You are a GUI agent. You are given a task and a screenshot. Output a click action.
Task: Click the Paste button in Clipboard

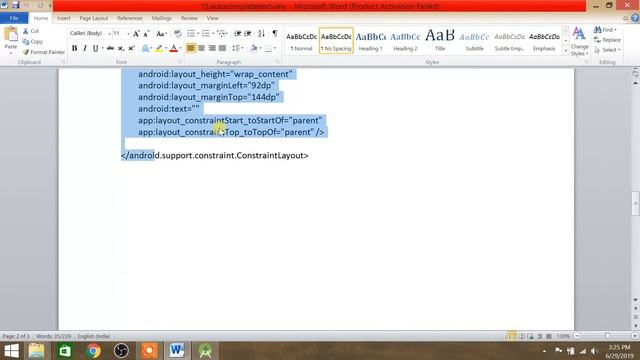click(x=11, y=40)
